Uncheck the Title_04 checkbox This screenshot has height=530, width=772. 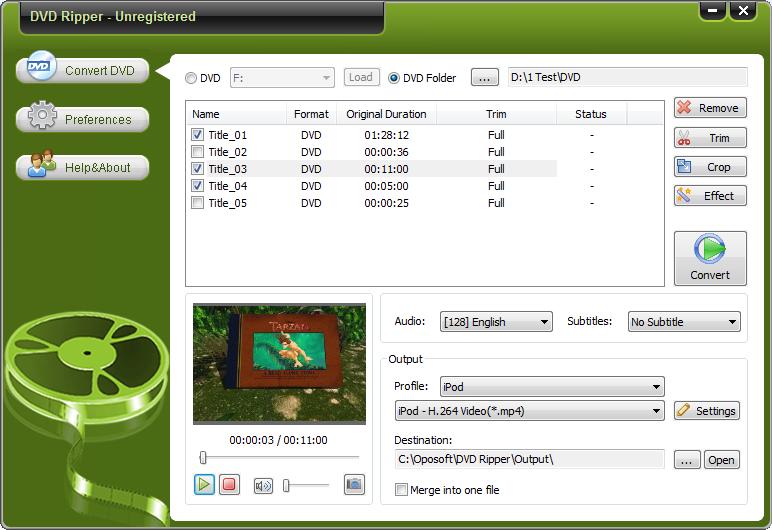coord(197,186)
